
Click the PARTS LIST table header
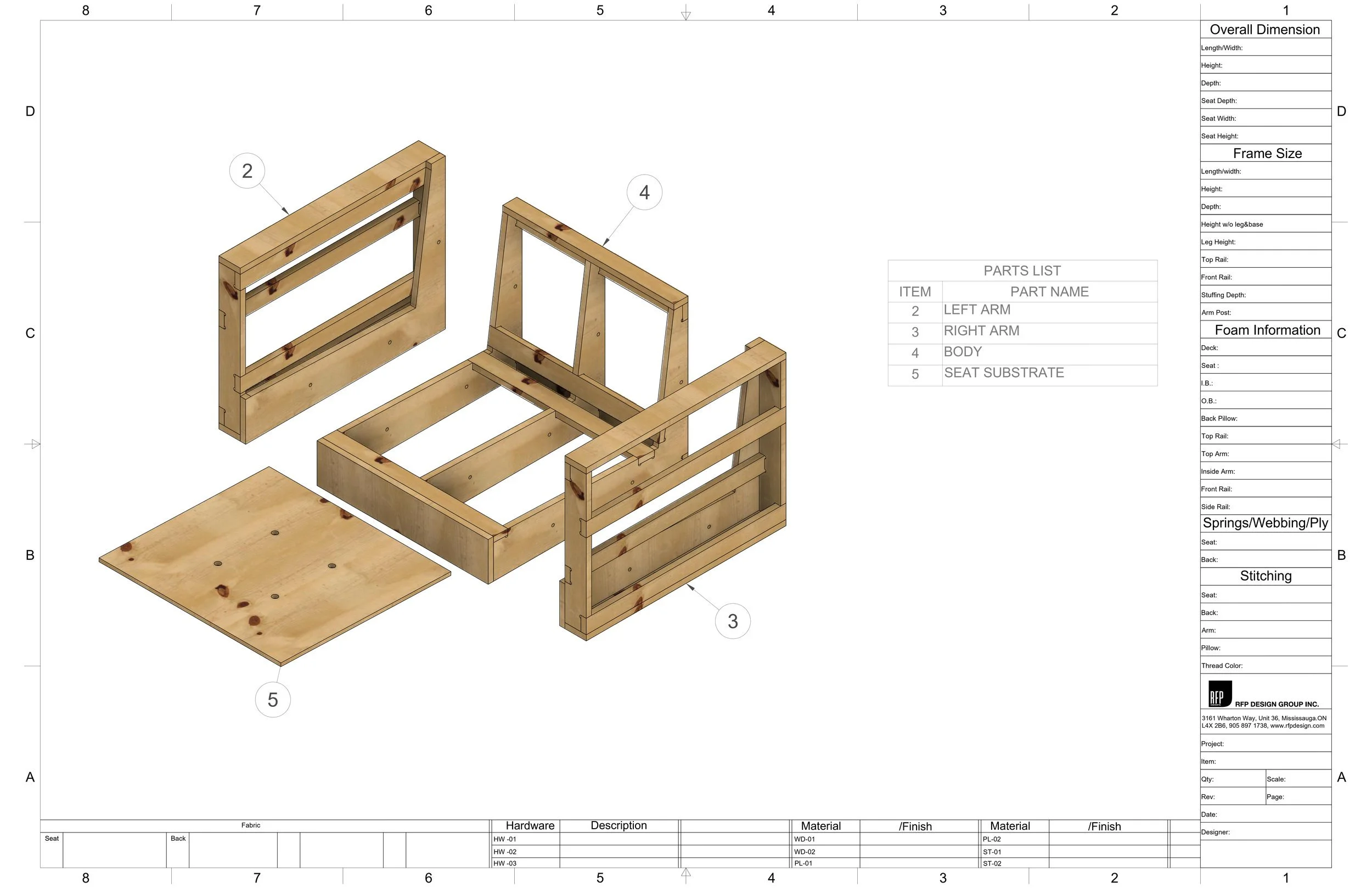tap(1021, 271)
